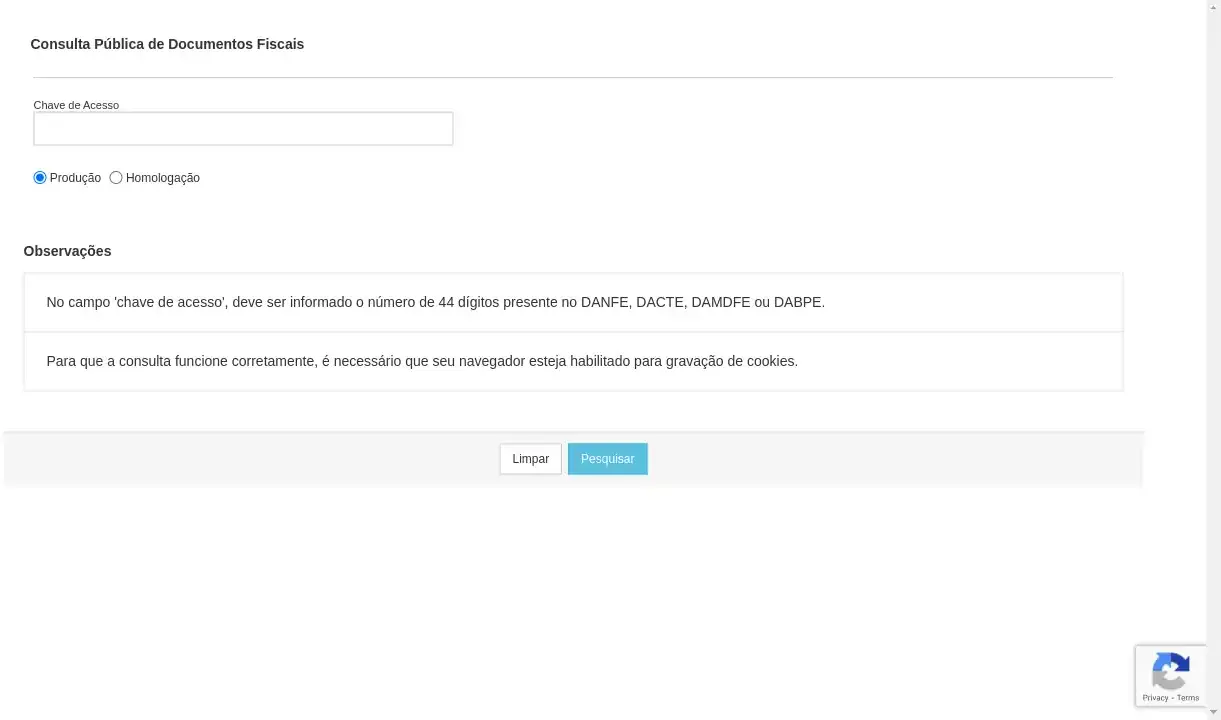Click the Consulta Pública de Documentos Fiscais title
The width and height of the screenshot is (1221, 720).
[x=167, y=44]
